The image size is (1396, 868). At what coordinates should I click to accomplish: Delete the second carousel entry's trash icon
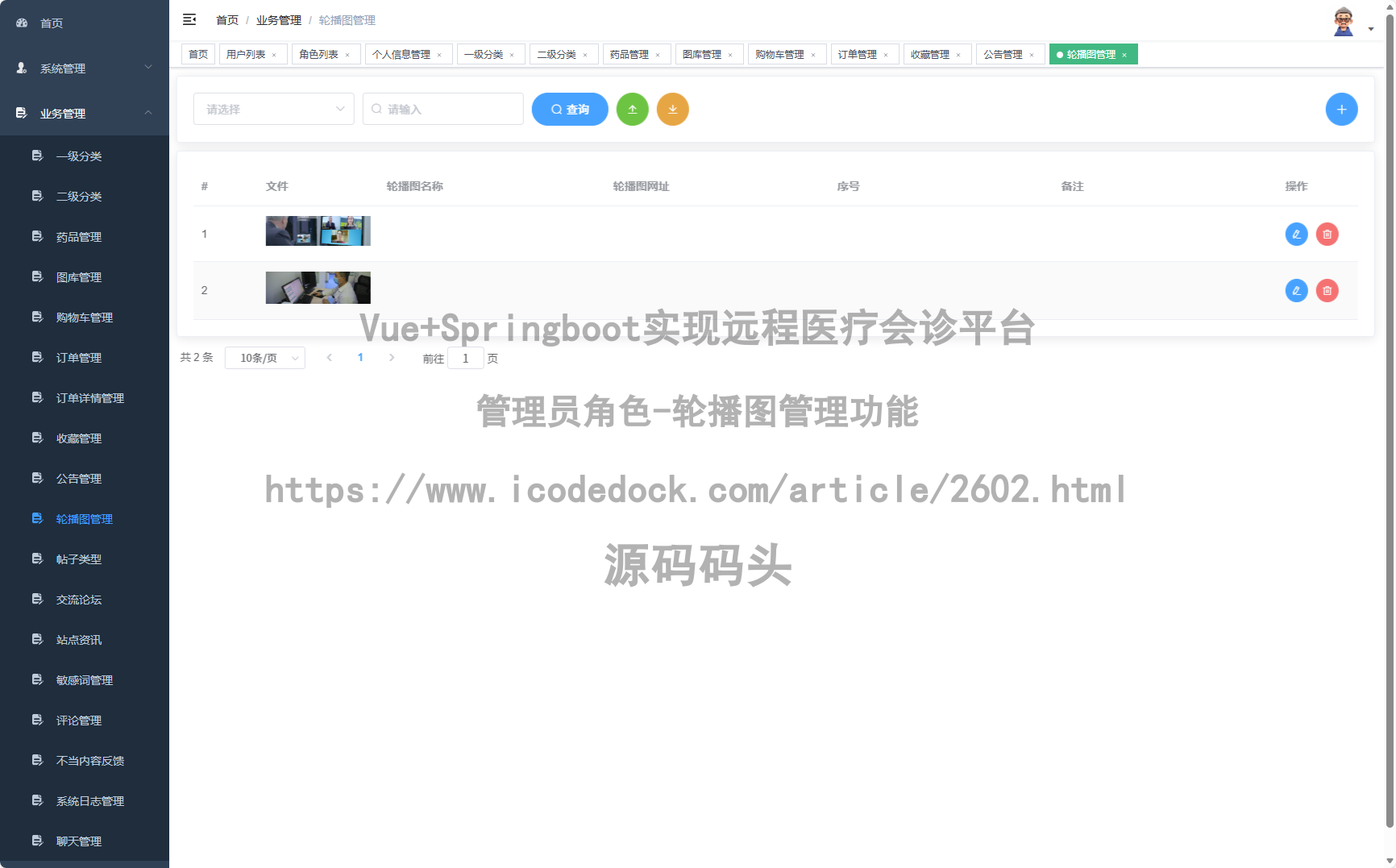point(1327,290)
